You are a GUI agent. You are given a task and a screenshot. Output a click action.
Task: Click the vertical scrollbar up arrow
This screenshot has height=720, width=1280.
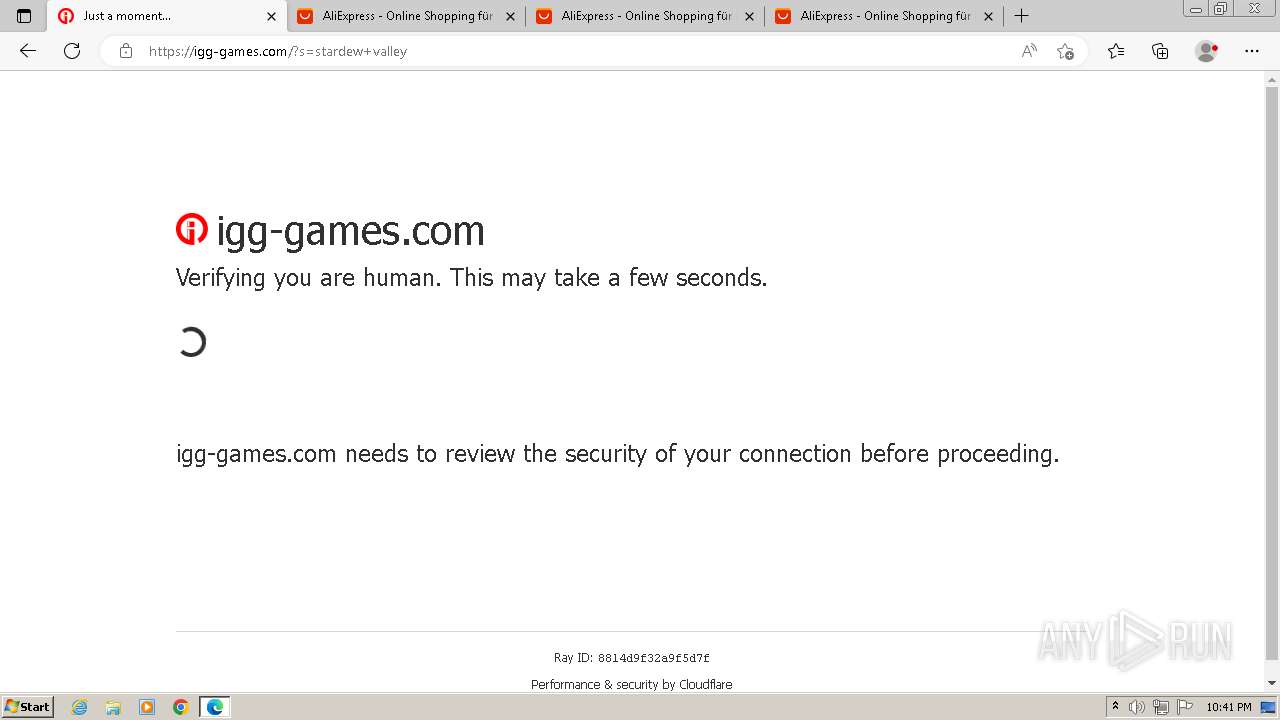tap(1272, 79)
